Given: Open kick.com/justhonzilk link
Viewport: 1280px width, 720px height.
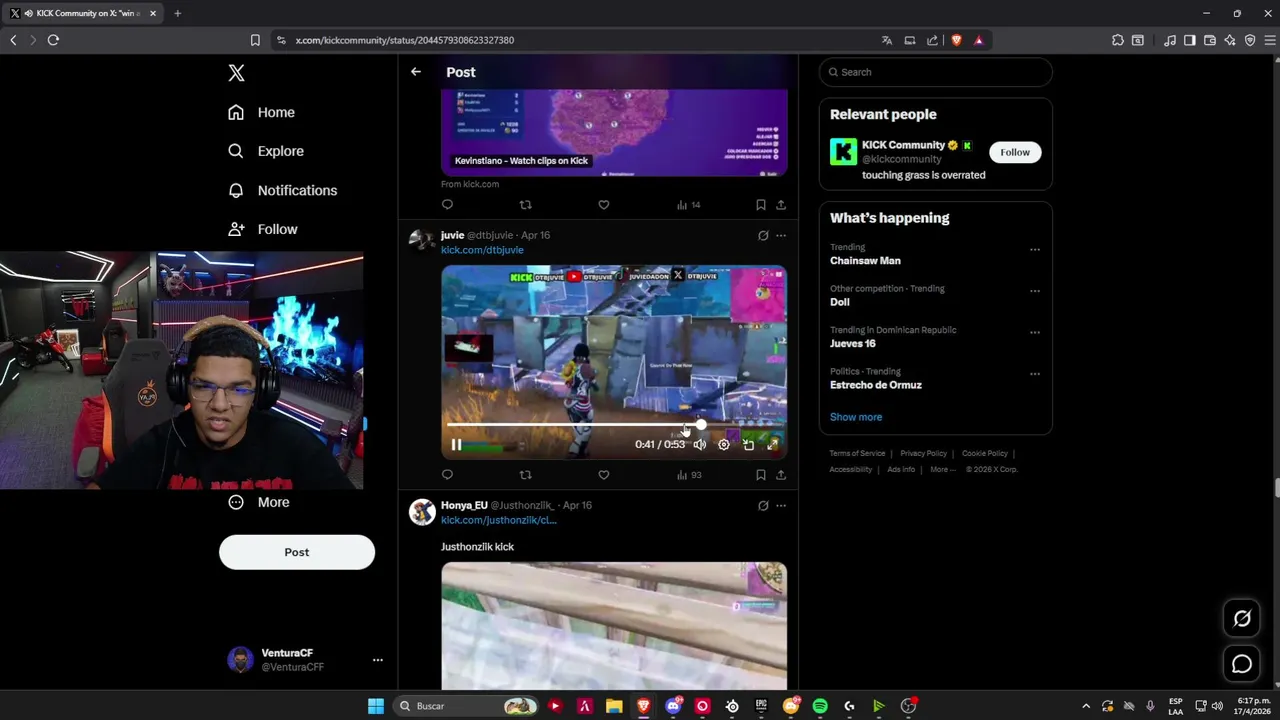Looking at the screenshot, I should (x=498, y=520).
